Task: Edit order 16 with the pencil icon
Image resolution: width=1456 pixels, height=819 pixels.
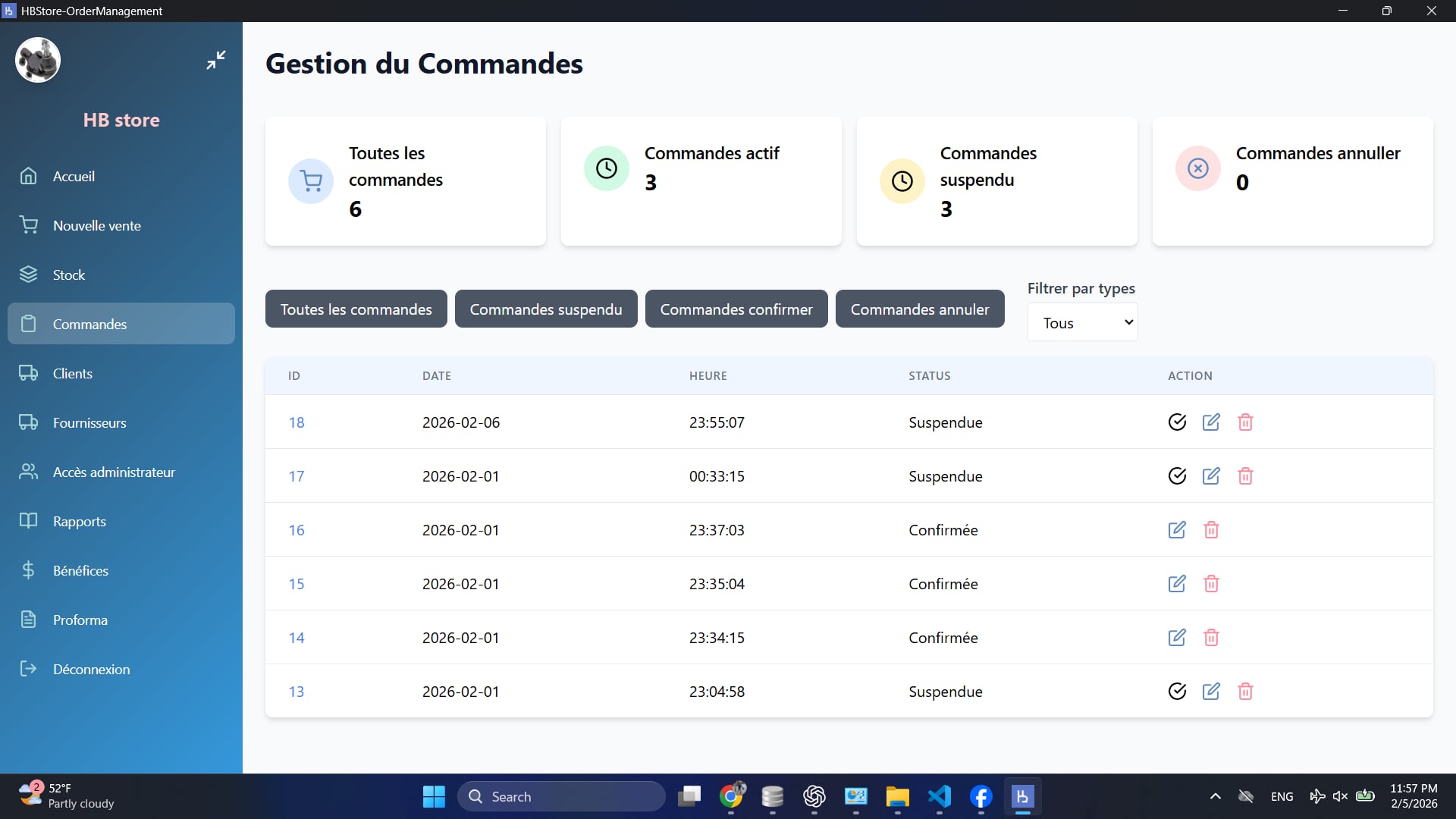Action: [1177, 529]
